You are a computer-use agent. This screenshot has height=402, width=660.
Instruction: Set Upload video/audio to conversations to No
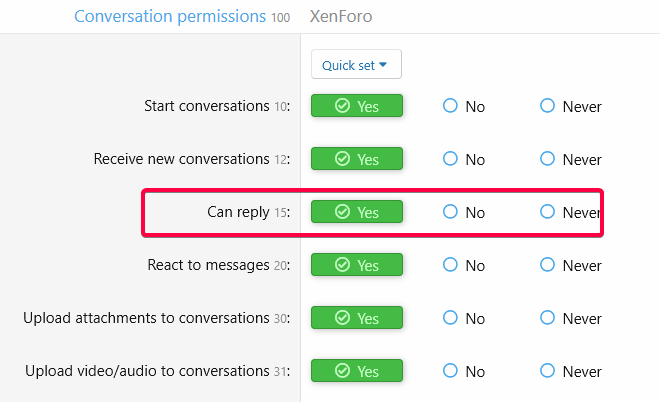(x=450, y=371)
